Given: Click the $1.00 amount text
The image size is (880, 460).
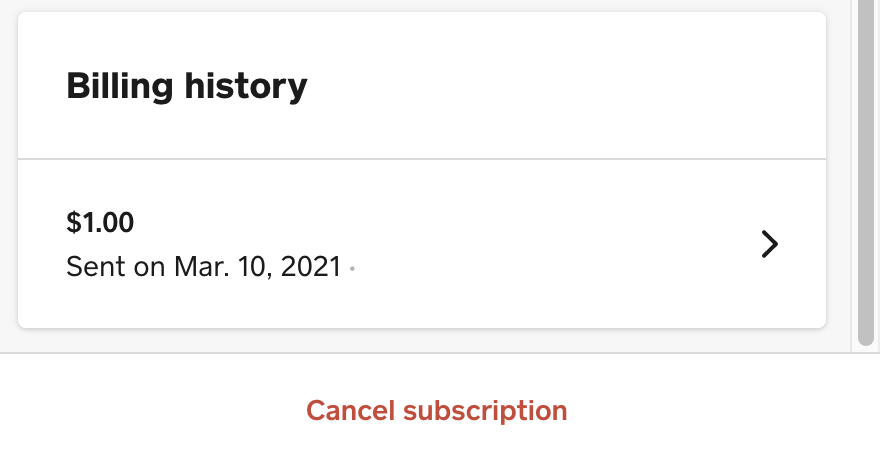Looking at the screenshot, I should point(100,222).
